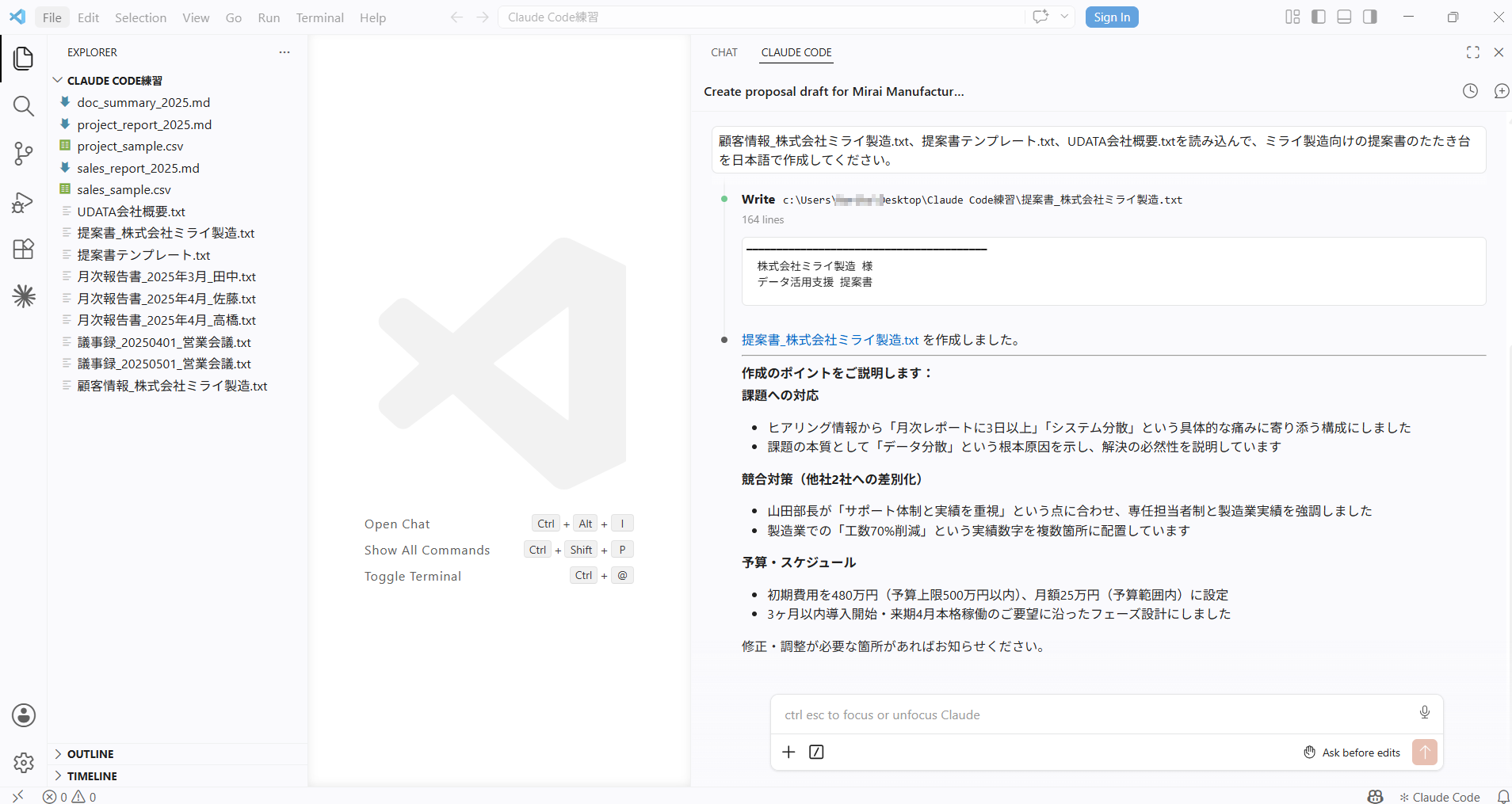Switch to the CLAUDE CODE tab
1512x804 pixels.
click(x=796, y=52)
